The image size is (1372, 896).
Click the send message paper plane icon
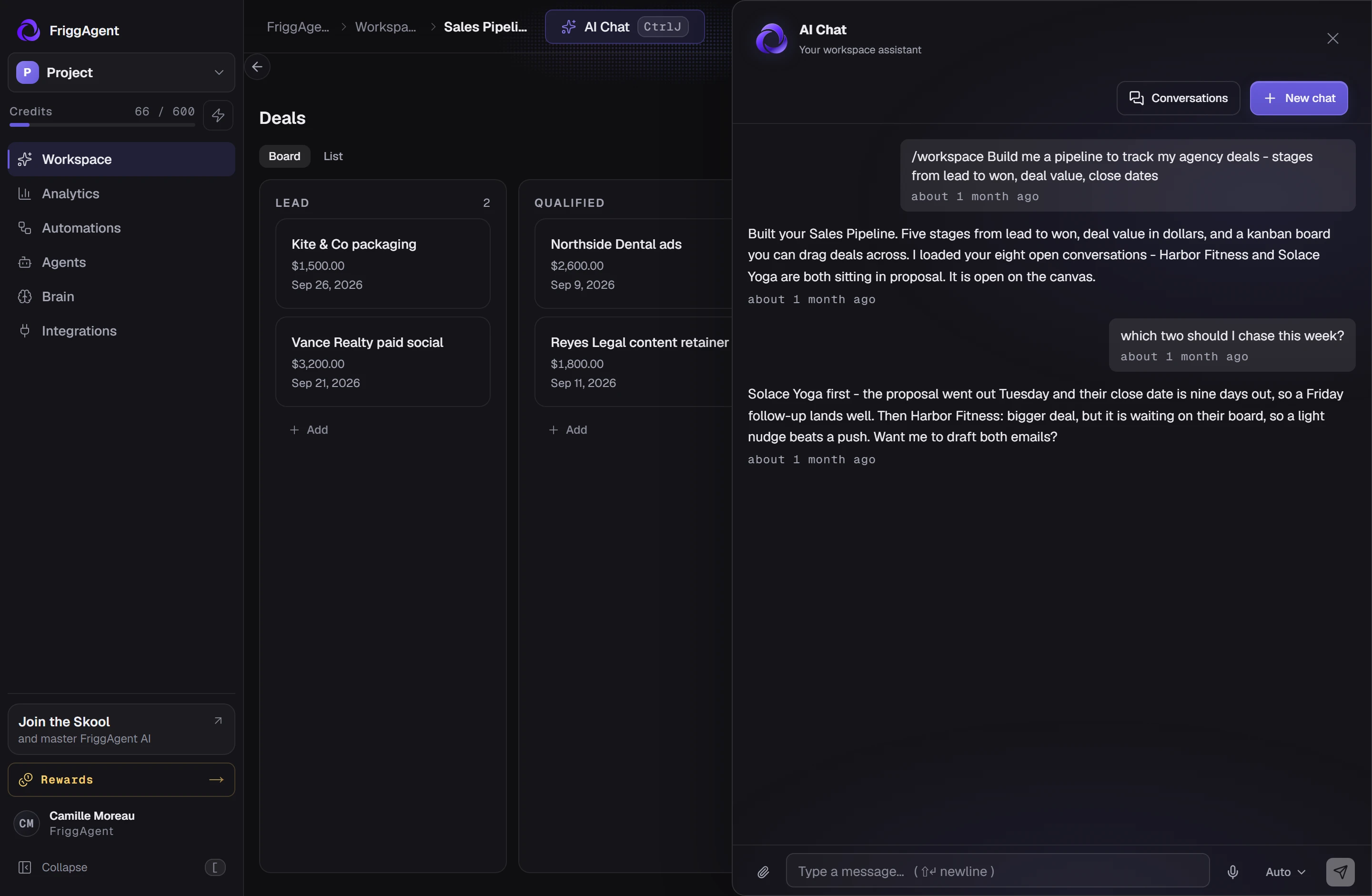(x=1340, y=872)
